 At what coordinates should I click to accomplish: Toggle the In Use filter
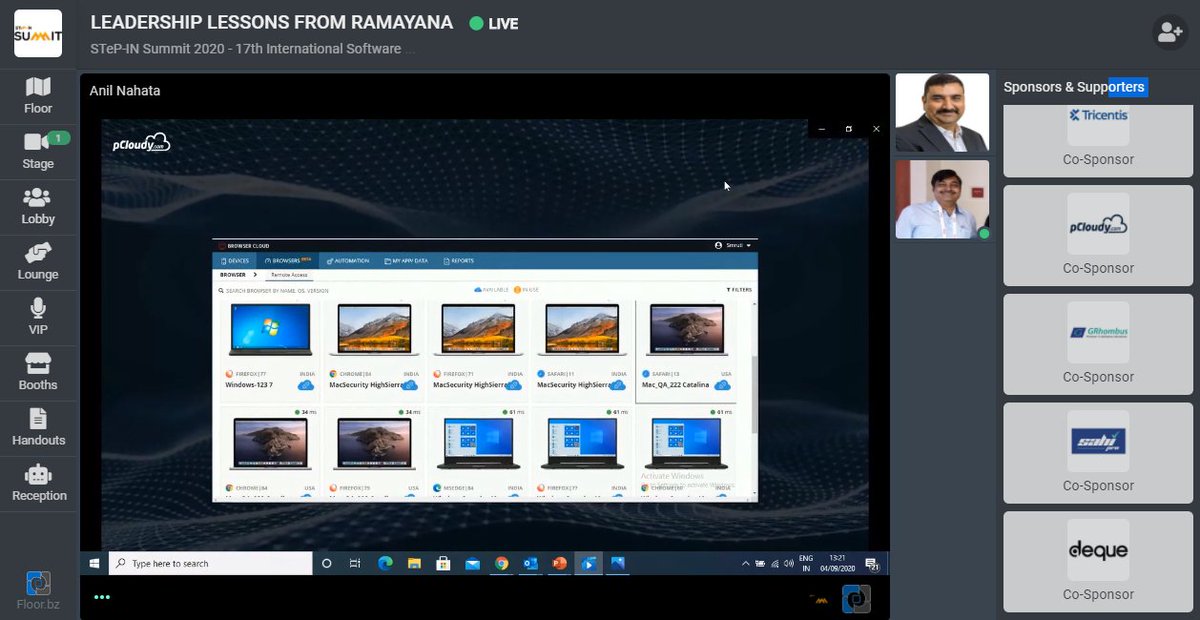(x=526, y=290)
